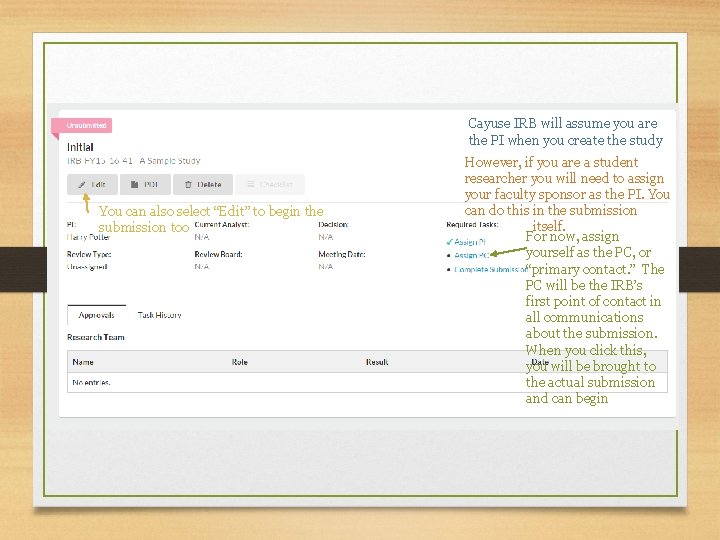Screen dimensions: 720x540
Task: Open the Complete Submission task link
Action: (x=490, y=270)
